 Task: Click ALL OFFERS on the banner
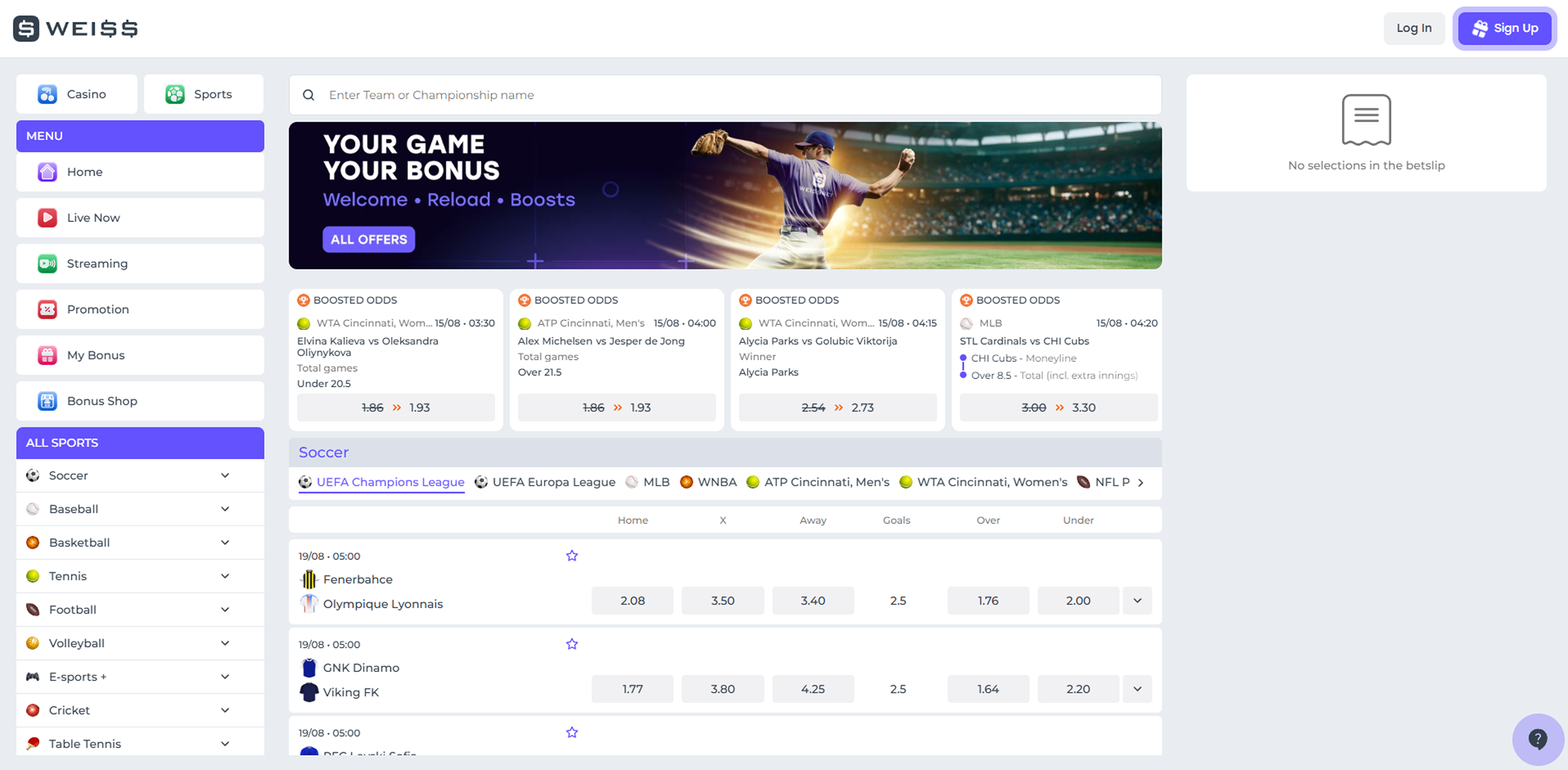[369, 240]
